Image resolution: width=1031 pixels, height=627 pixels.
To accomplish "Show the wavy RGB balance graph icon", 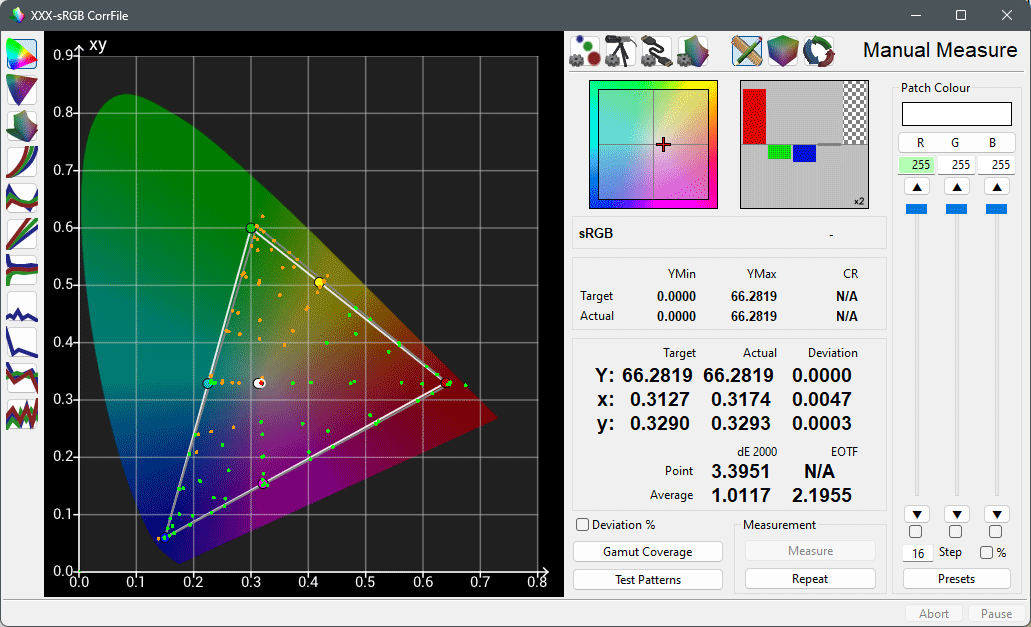I will 22,198.
